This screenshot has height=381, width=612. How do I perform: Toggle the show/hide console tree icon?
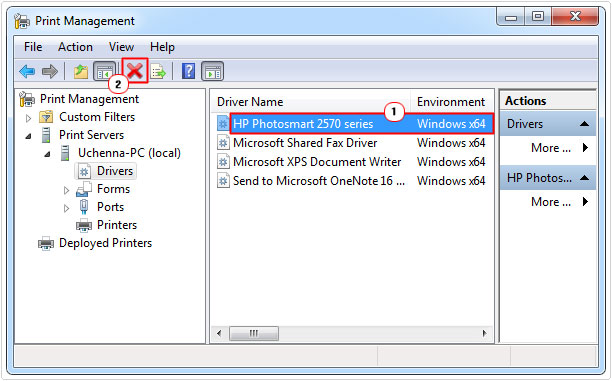(105, 71)
